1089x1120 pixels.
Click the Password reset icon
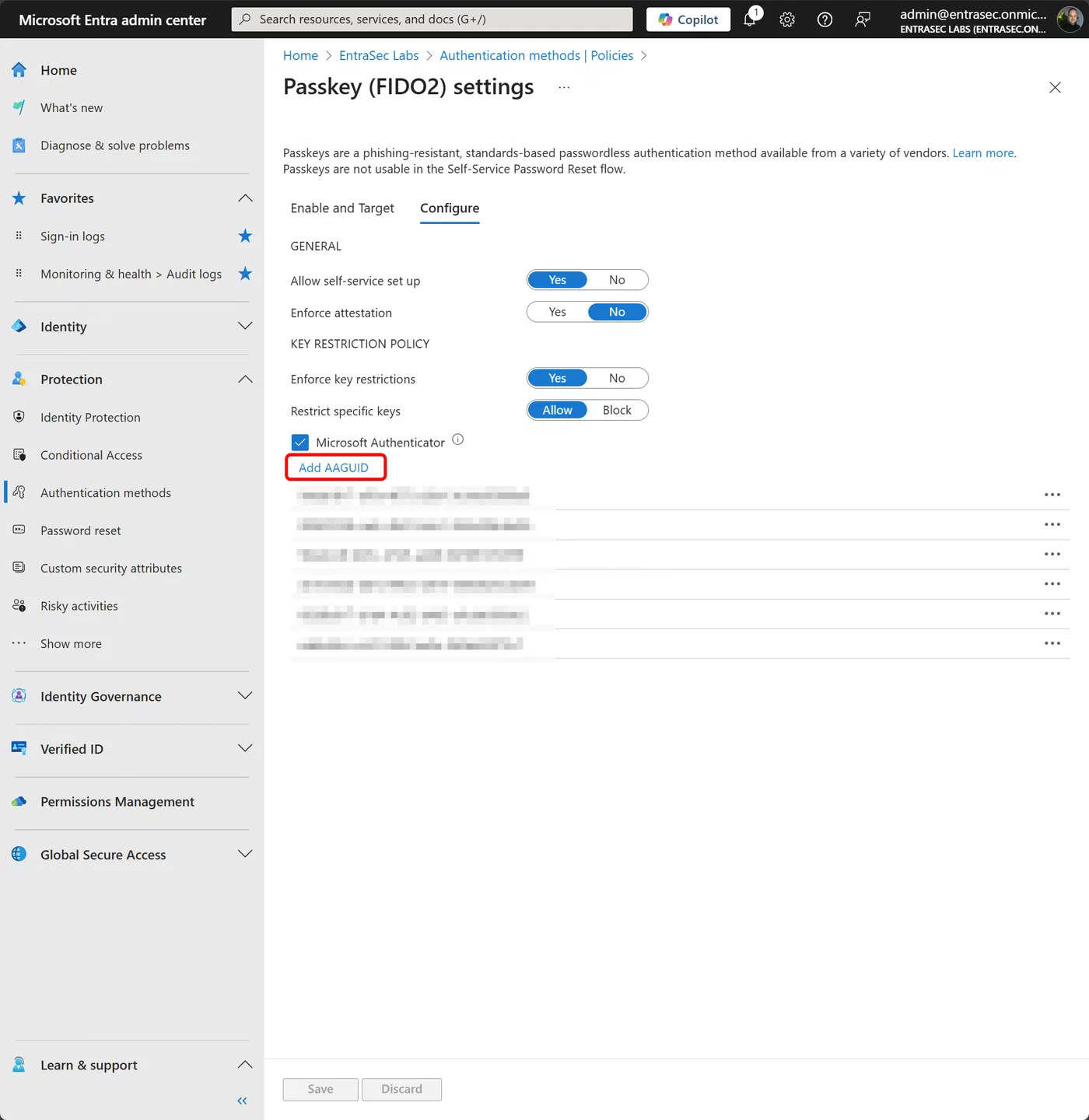click(x=19, y=530)
